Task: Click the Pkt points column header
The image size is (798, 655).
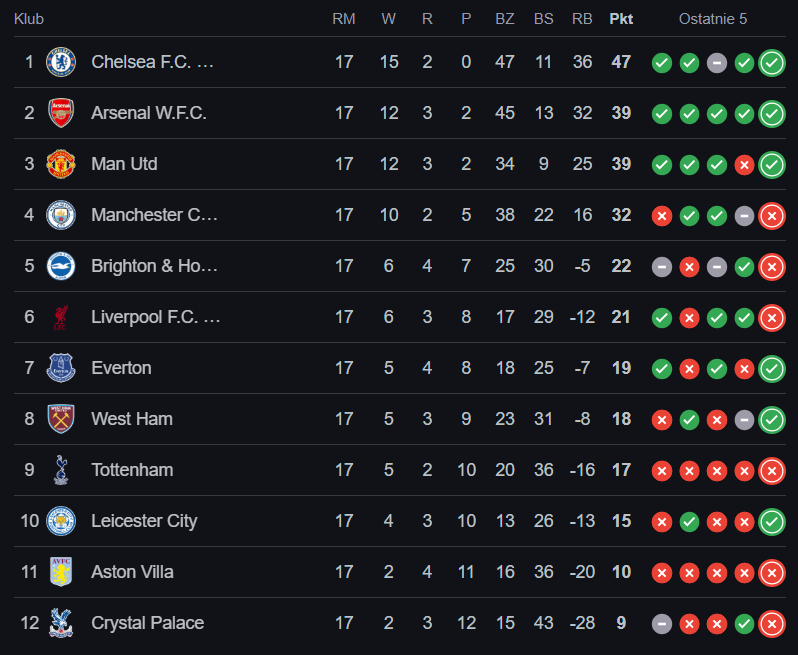Action: [x=621, y=19]
